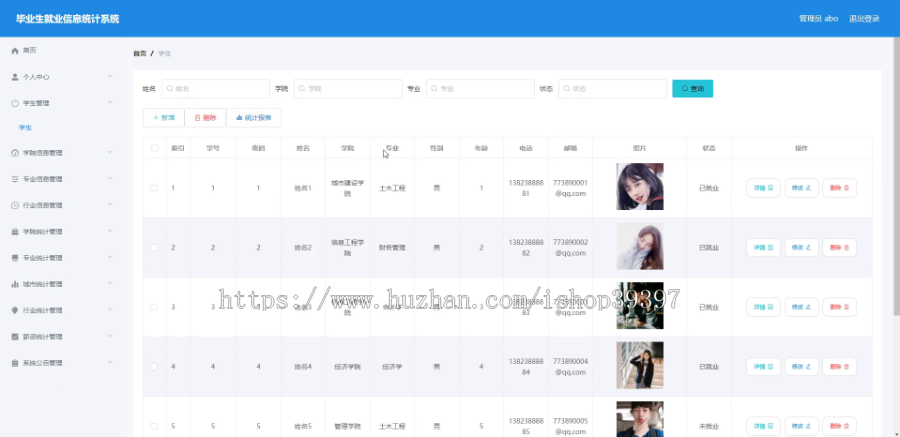
Task: Click 退出登录 to log out
Action: (x=864, y=18)
